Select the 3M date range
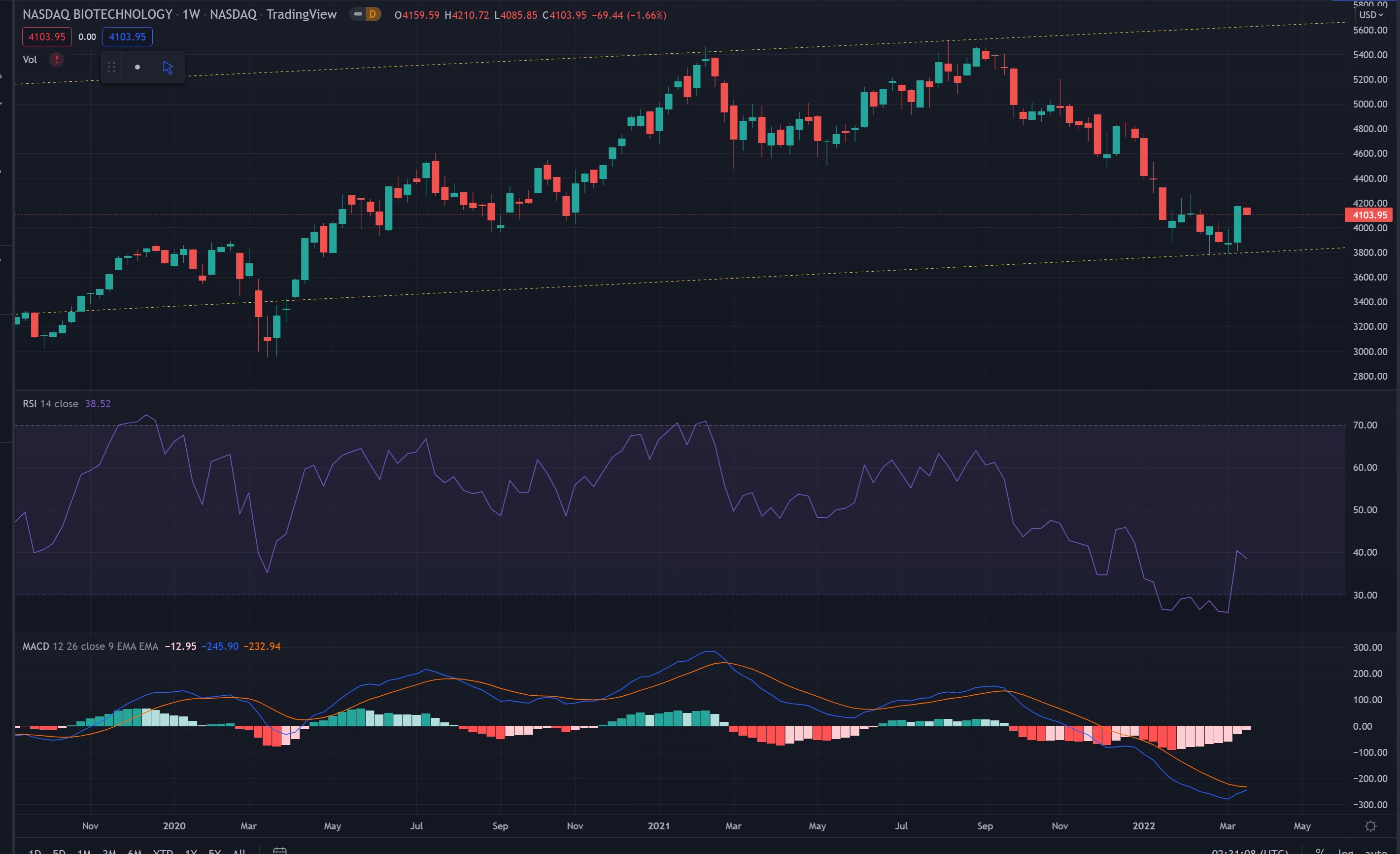Viewport: 1400px width, 854px height. tap(109, 851)
